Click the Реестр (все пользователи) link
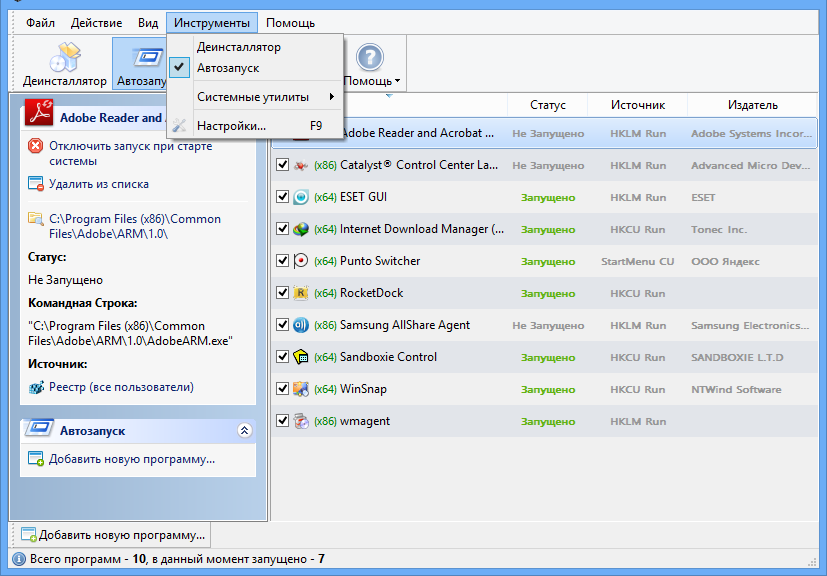The image size is (827, 576). point(121,388)
